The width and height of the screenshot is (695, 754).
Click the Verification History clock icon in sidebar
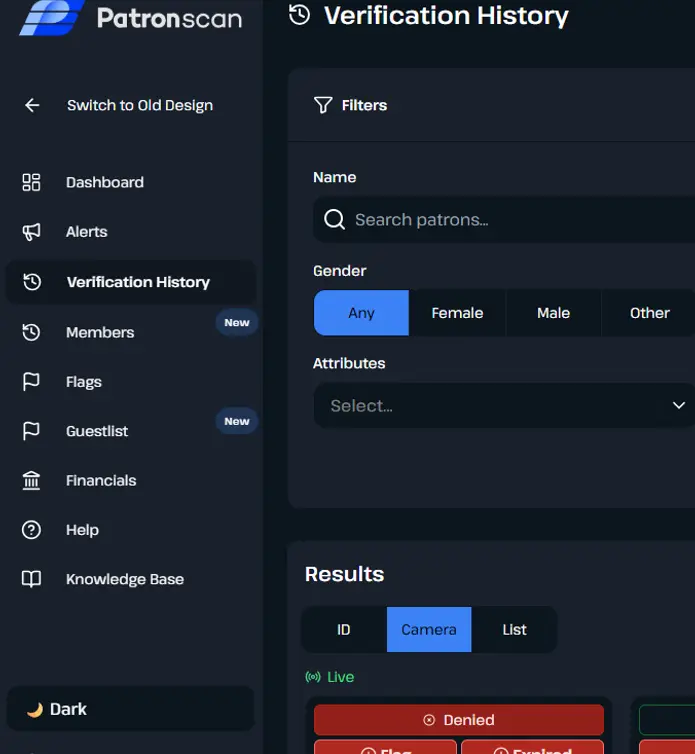coord(32,282)
